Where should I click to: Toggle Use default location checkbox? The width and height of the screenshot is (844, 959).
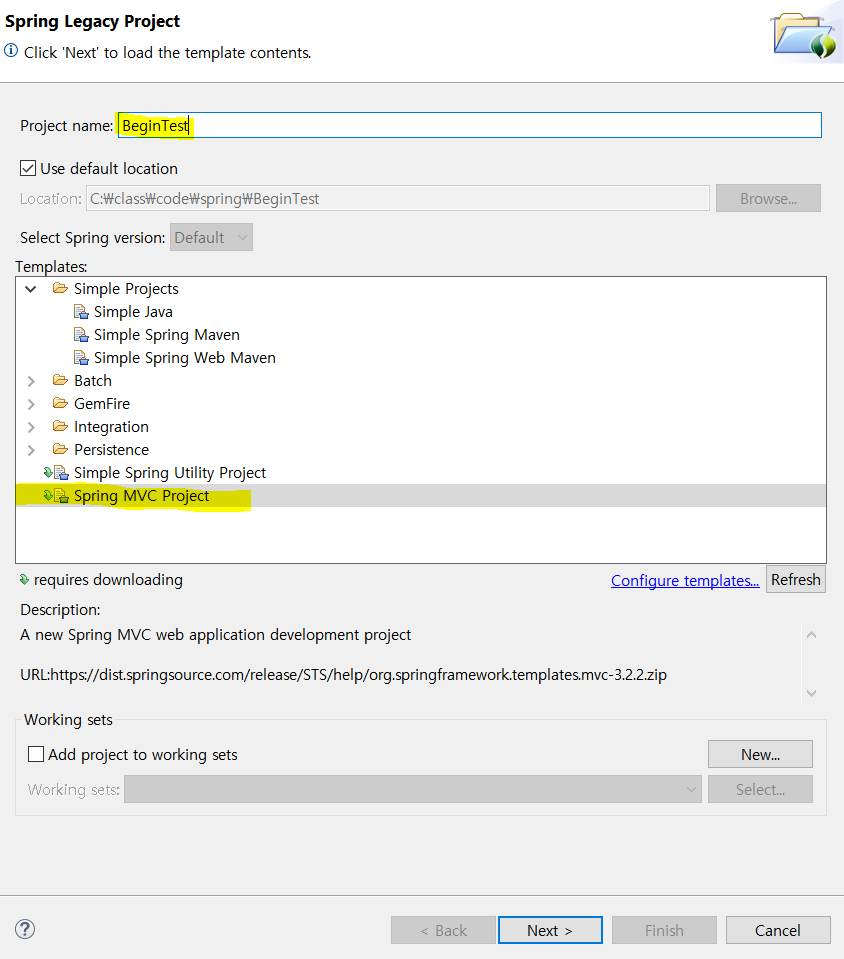tap(28, 168)
